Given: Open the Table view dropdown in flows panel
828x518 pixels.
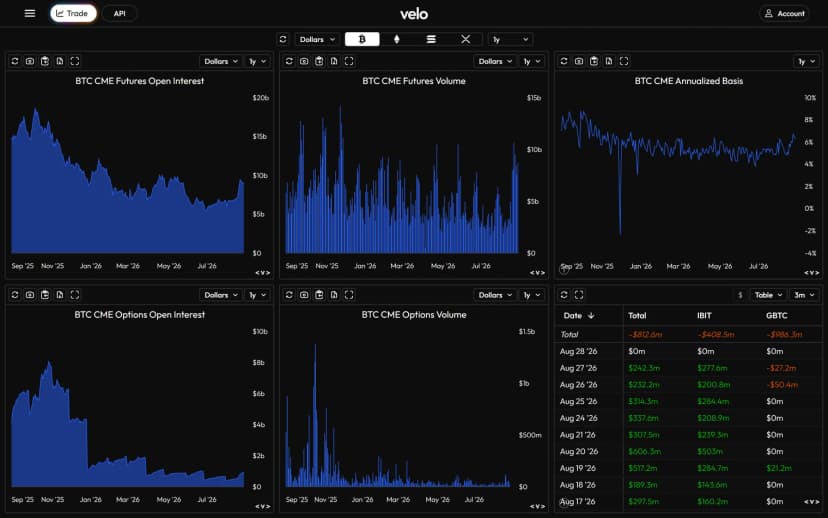Looking at the screenshot, I should (x=768, y=295).
